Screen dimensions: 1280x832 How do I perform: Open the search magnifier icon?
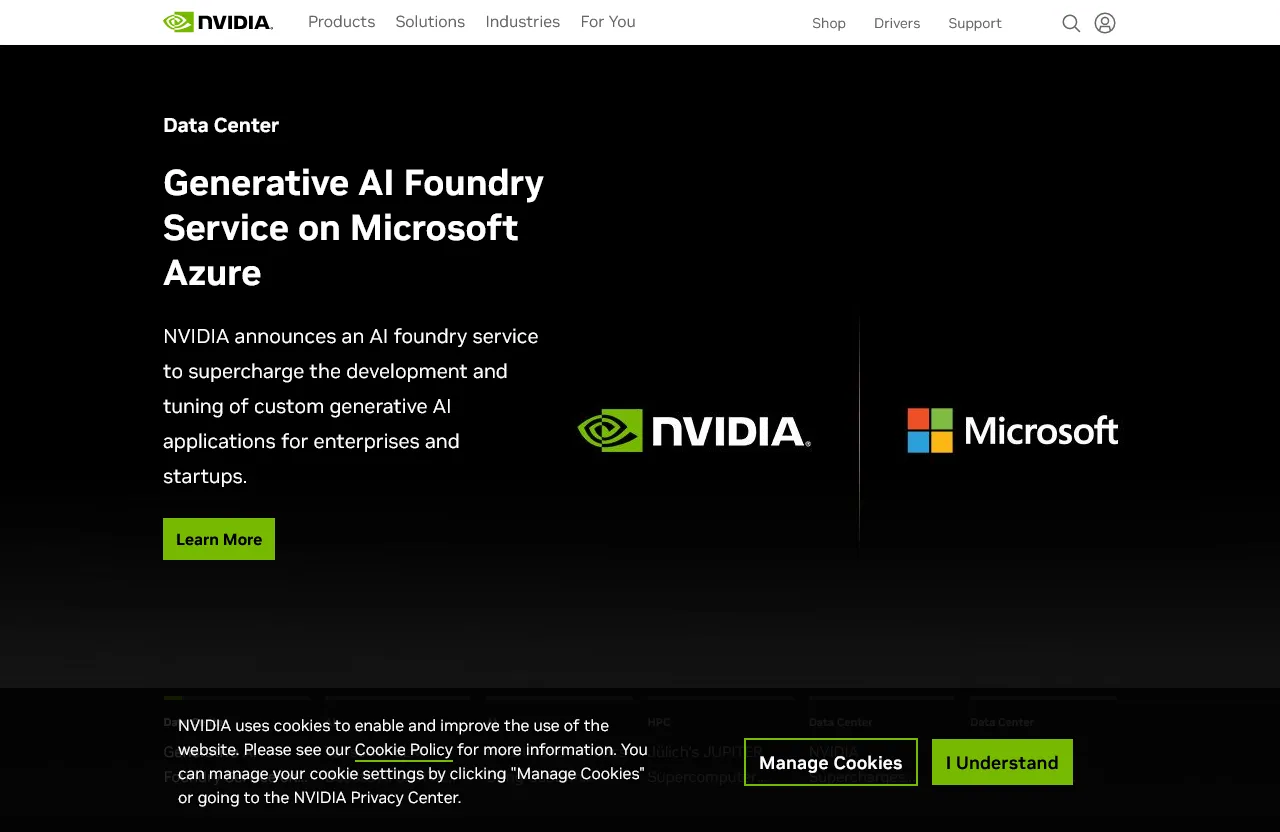coord(1071,23)
